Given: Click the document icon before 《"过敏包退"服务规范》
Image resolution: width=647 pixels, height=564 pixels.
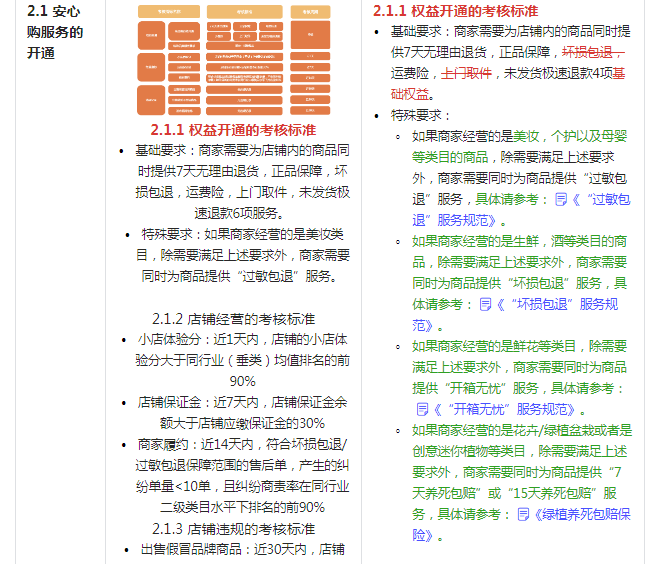Looking at the screenshot, I should pos(562,200).
